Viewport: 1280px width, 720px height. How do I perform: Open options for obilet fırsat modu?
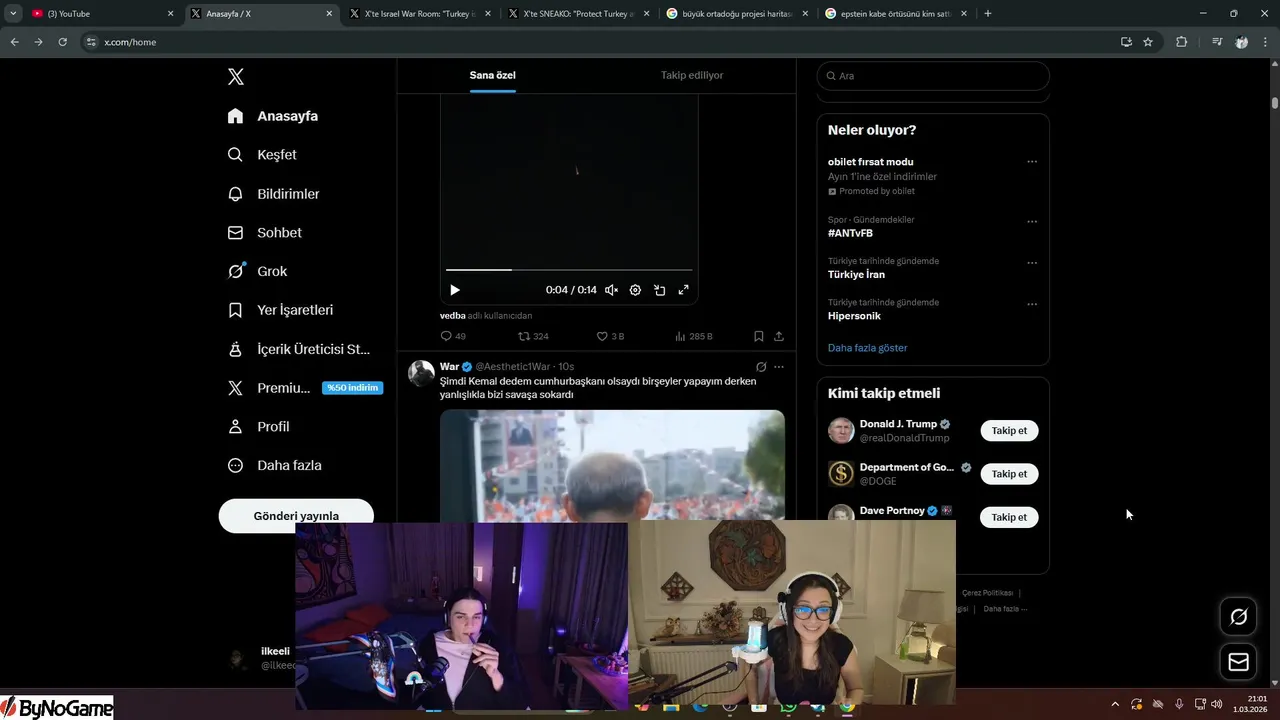pos(1032,162)
